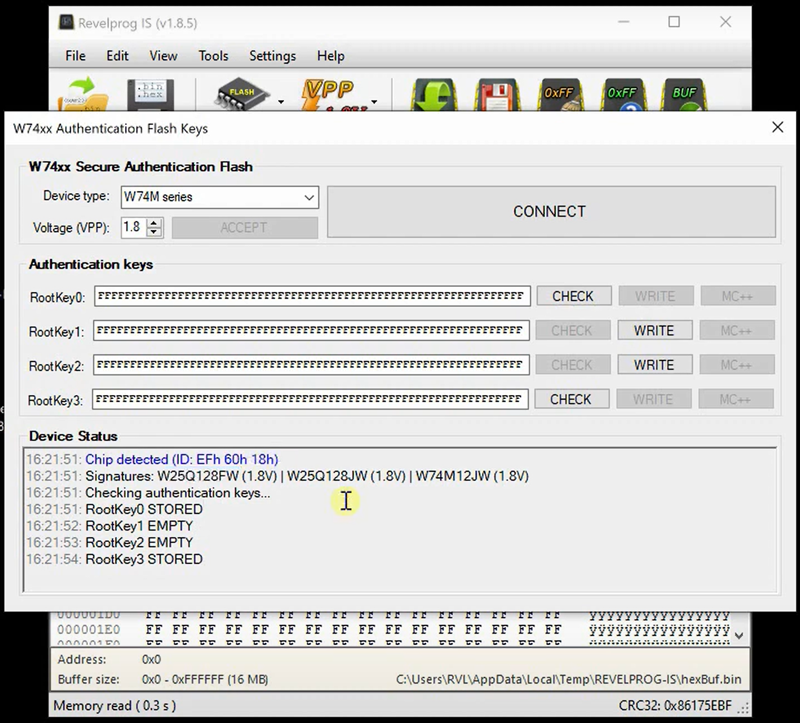Viewport: 800px width, 723px height.
Task: Select the FLASH chip device icon
Action: [x=243, y=95]
